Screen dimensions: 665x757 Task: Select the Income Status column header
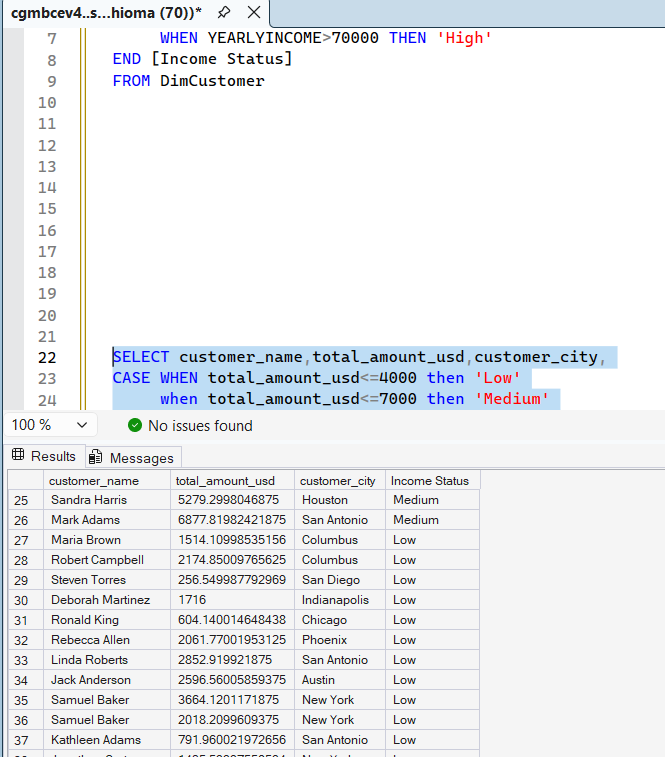click(x=432, y=481)
